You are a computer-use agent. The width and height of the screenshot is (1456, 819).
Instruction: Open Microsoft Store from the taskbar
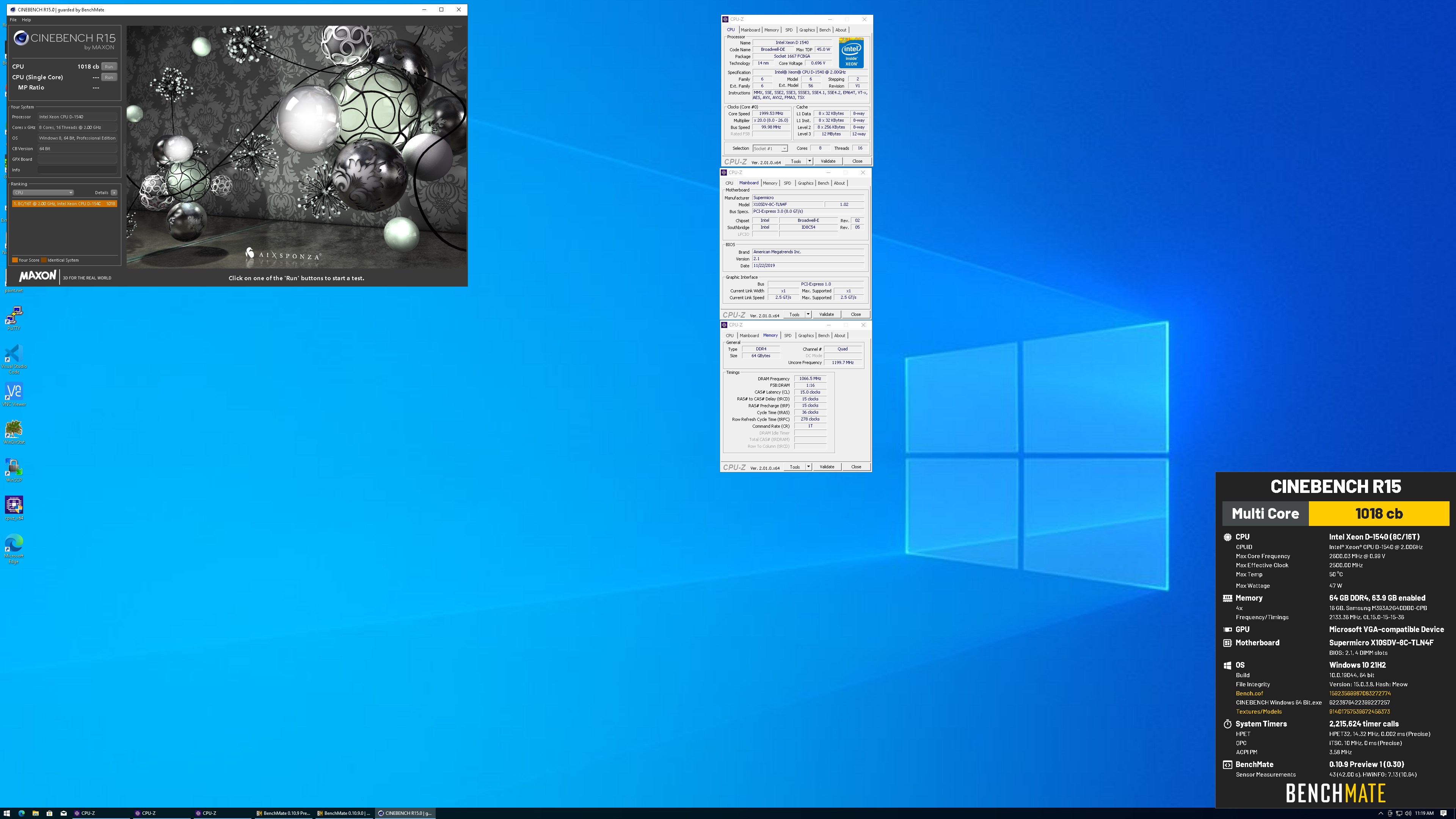pyautogui.click(x=49, y=813)
